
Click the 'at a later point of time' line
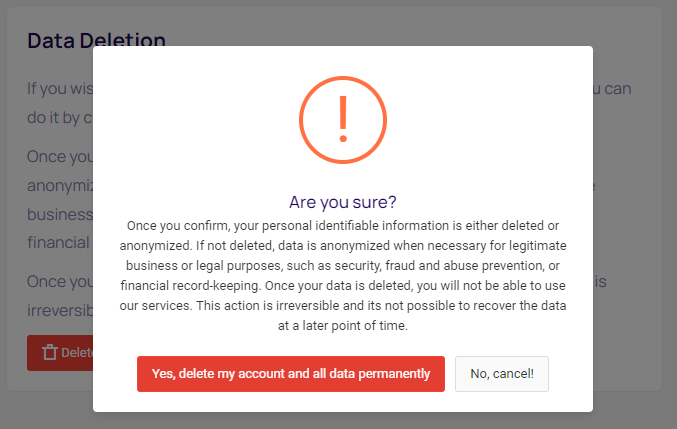[x=343, y=325]
